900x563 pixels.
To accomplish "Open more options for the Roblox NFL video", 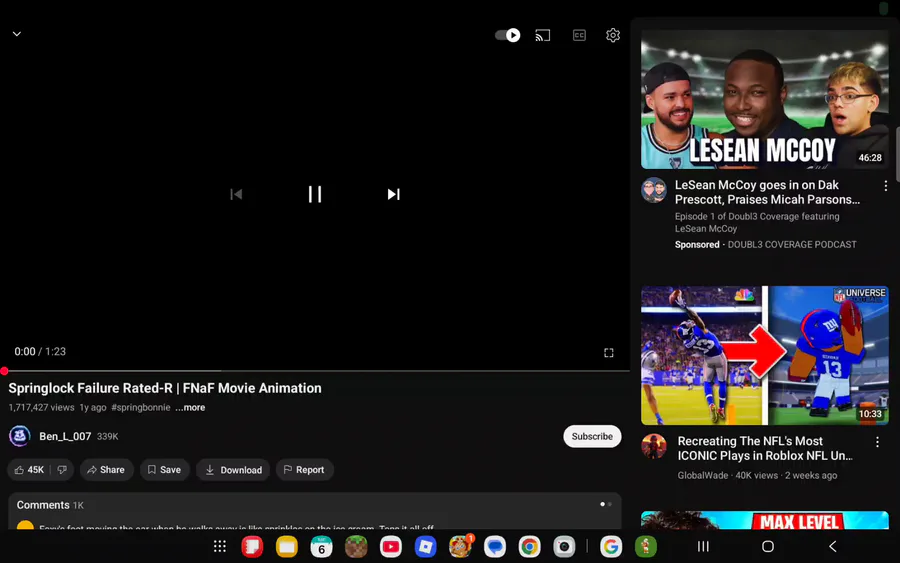I will 877,442.
